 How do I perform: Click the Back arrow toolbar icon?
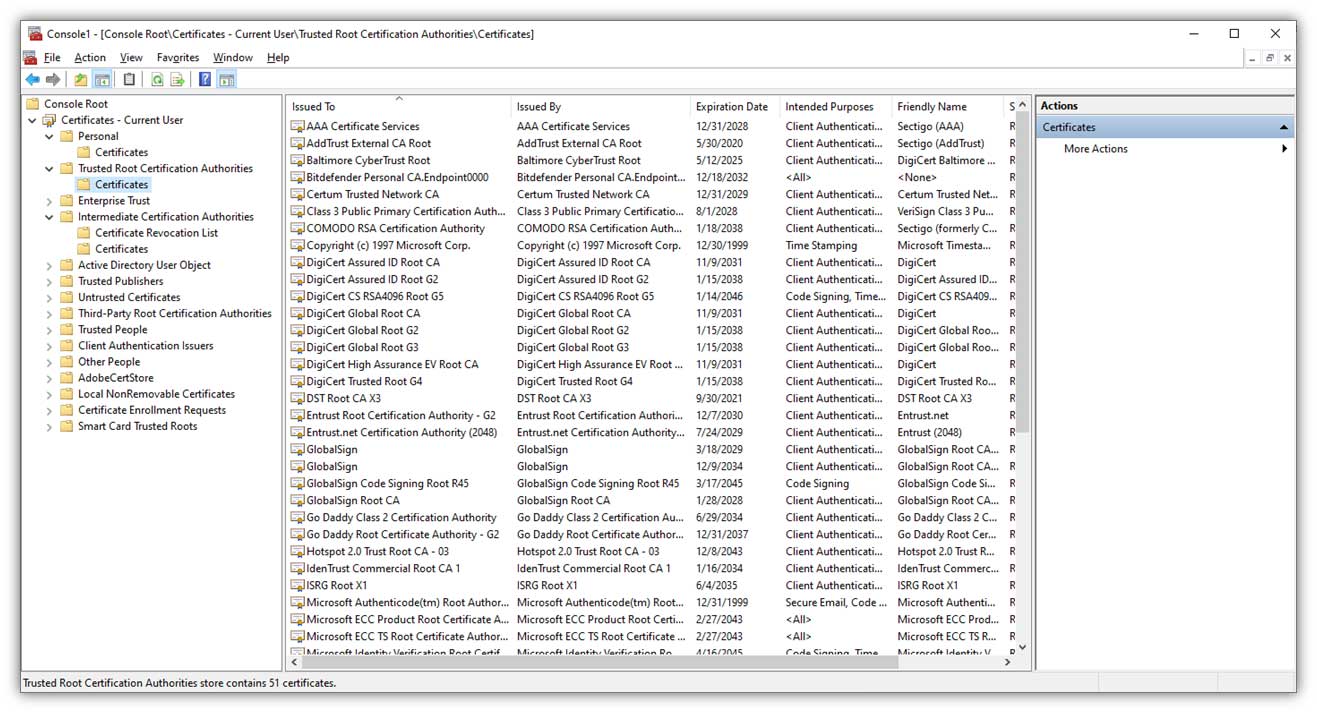pos(32,80)
